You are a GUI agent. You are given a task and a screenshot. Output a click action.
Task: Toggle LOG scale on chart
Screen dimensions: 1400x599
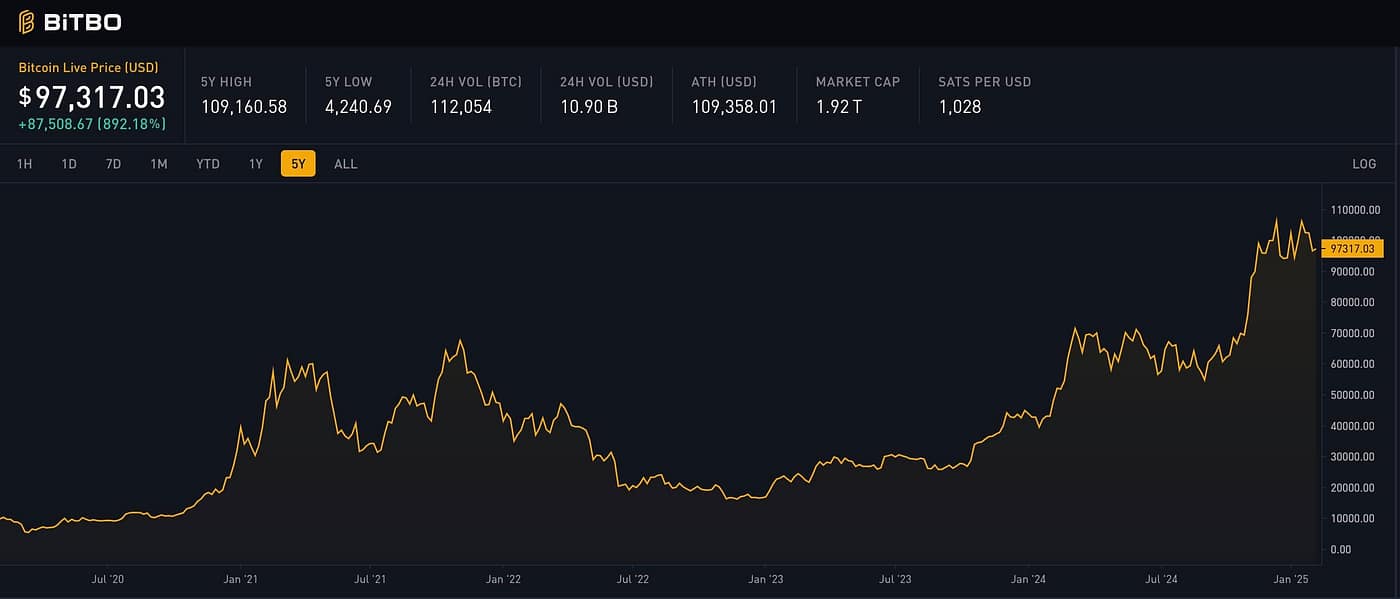(x=1363, y=164)
